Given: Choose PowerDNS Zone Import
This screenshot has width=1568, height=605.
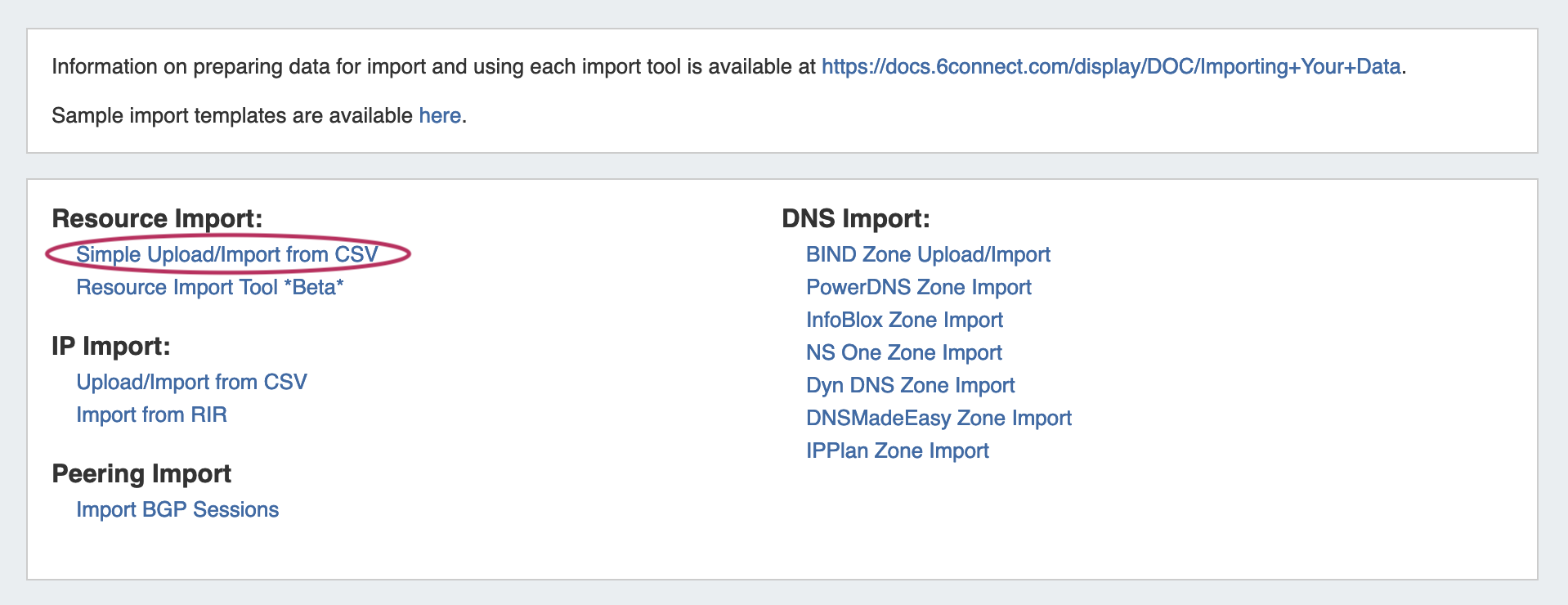Looking at the screenshot, I should point(918,287).
